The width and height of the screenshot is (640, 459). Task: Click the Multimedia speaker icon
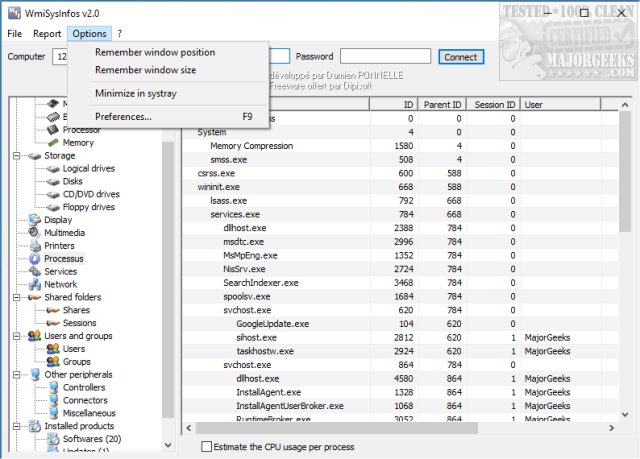coord(34,233)
